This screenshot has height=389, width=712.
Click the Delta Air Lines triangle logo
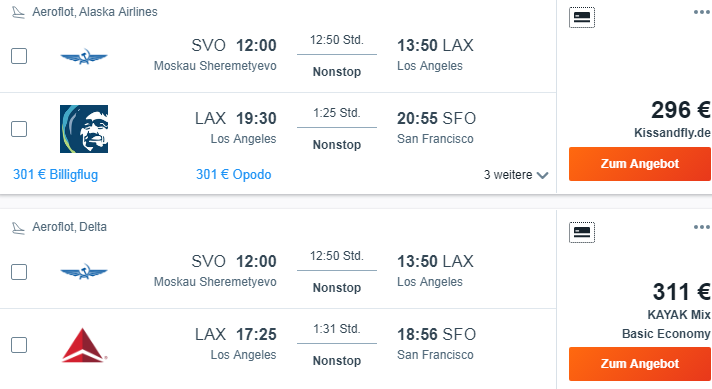tap(84, 345)
